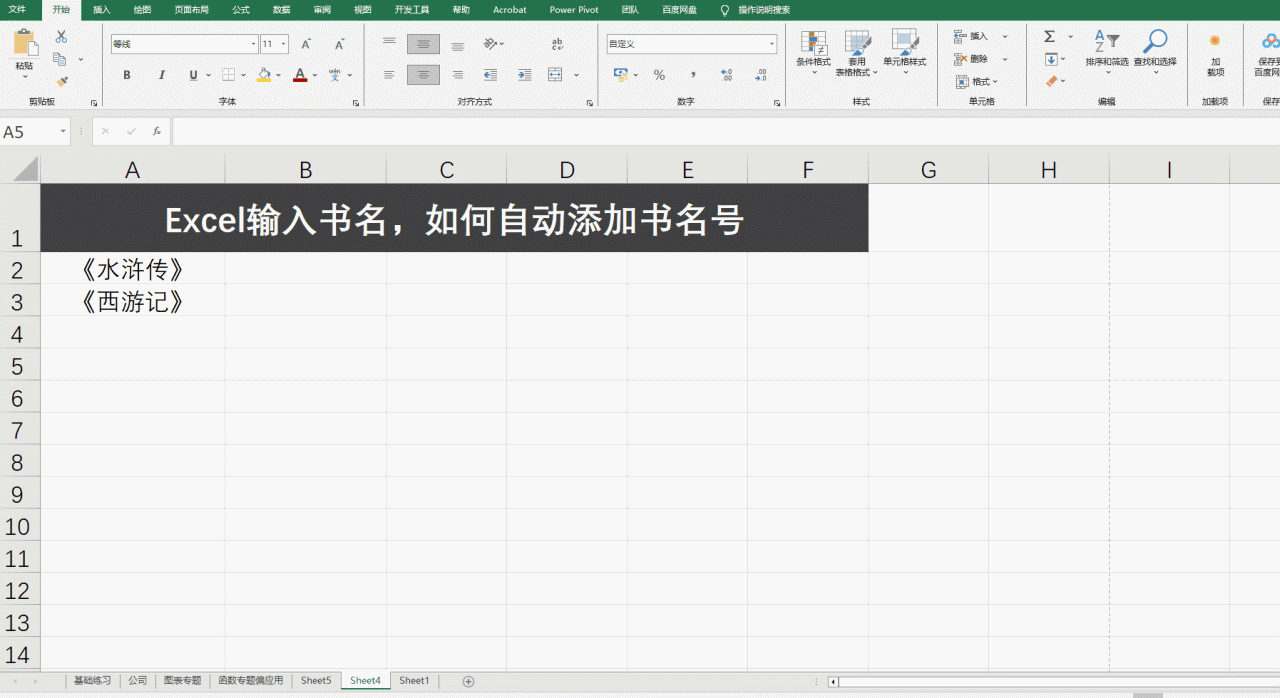Apply the fill color bucket
The width and height of the screenshot is (1280, 698).
tap(263, 75)
